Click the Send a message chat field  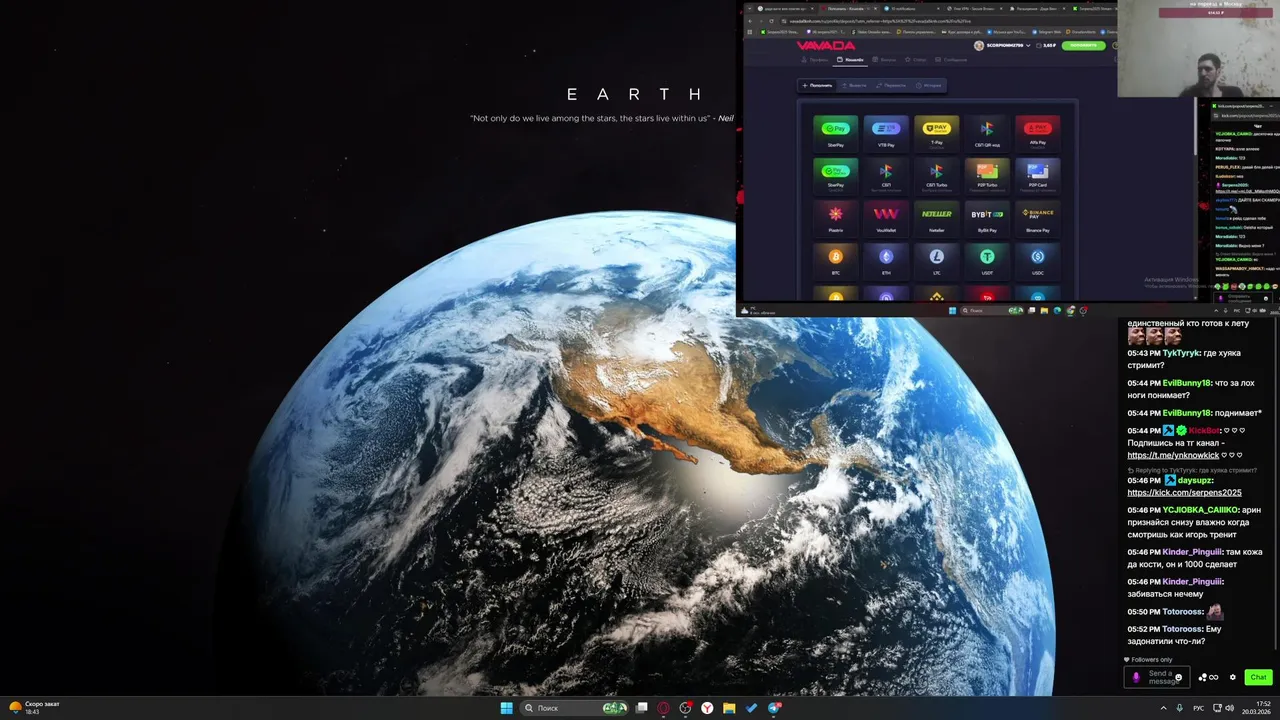coord(1157,677)
